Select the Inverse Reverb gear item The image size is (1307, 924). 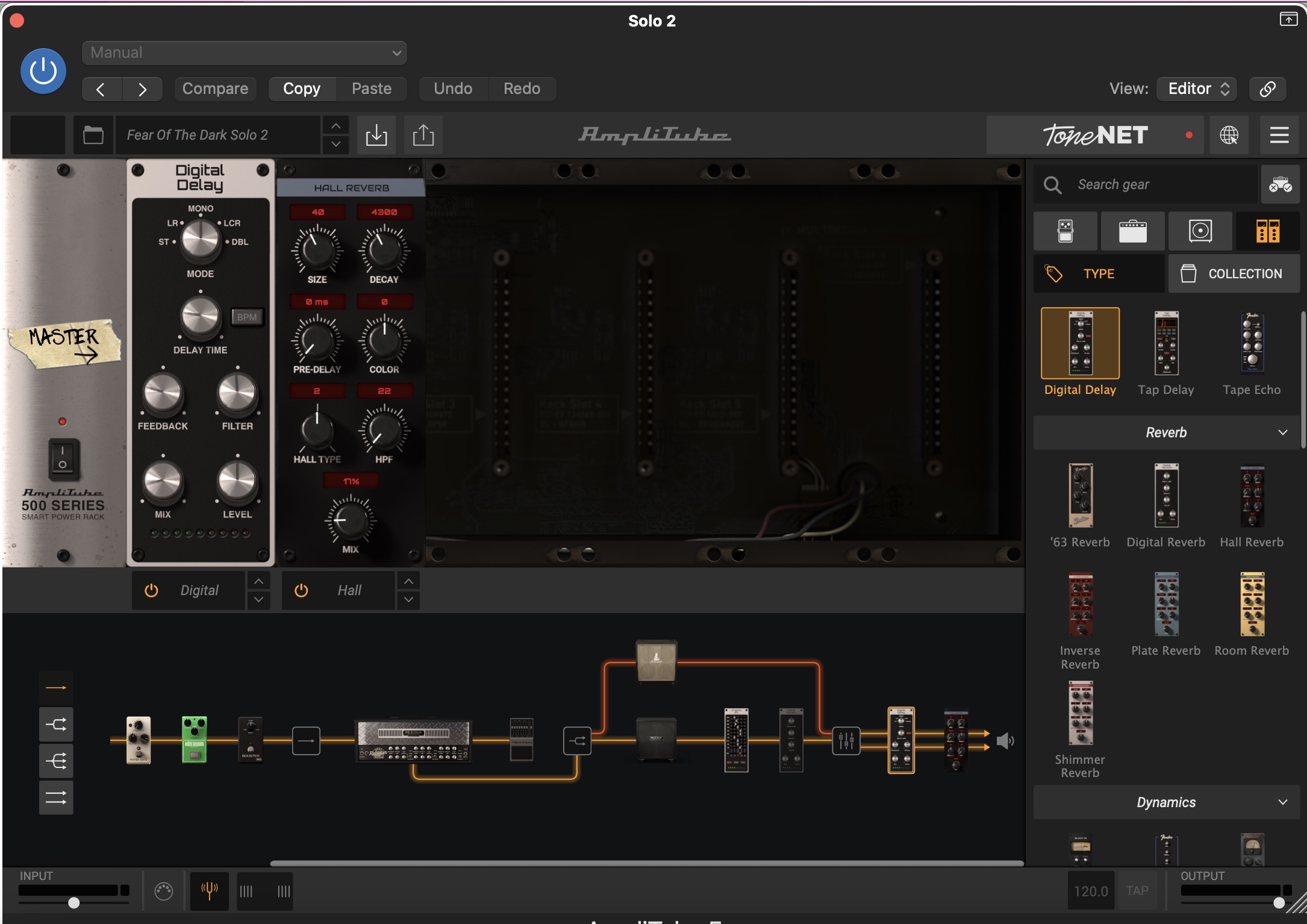(x=1080, y=620)
